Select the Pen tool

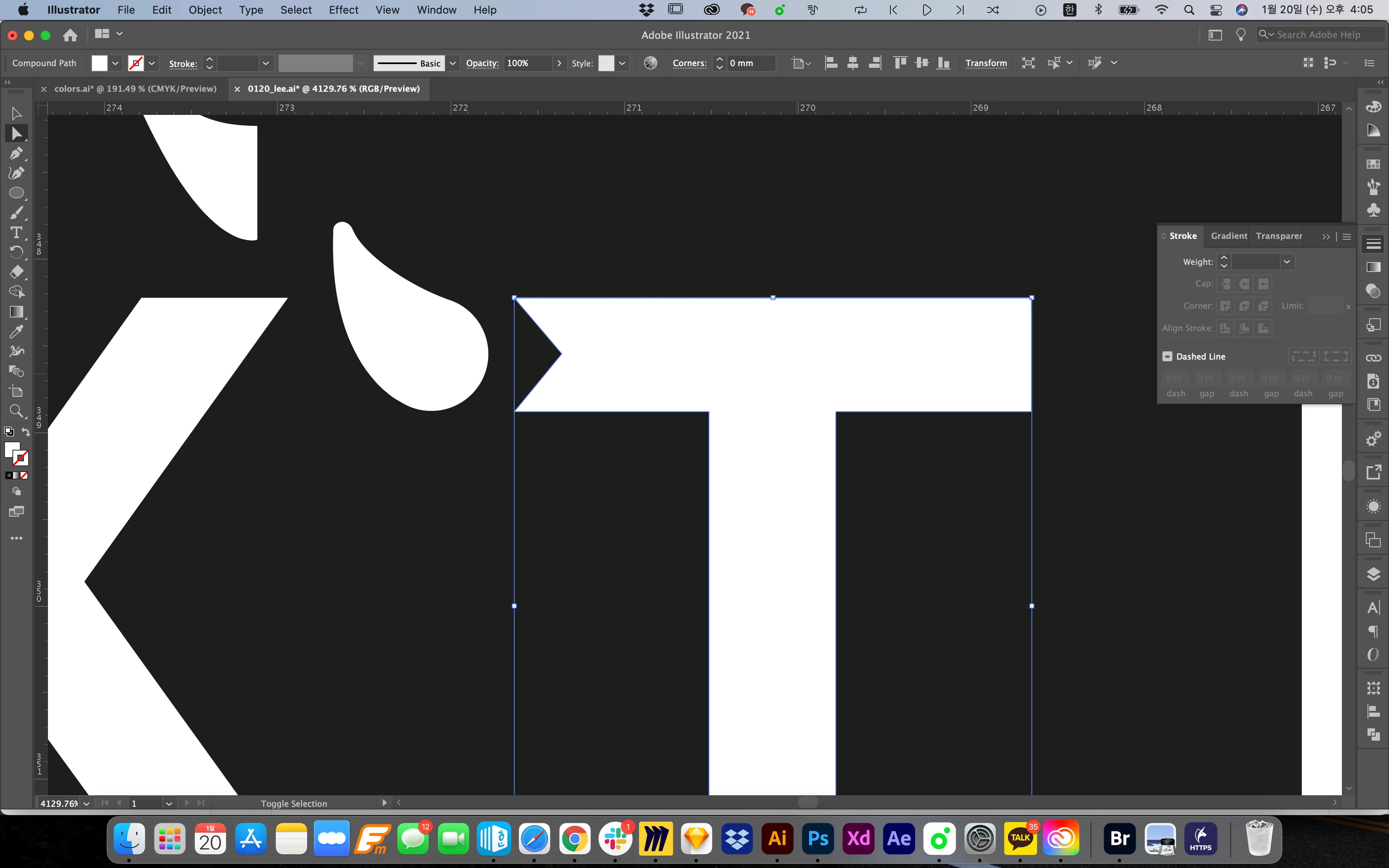tap(16, 153)
